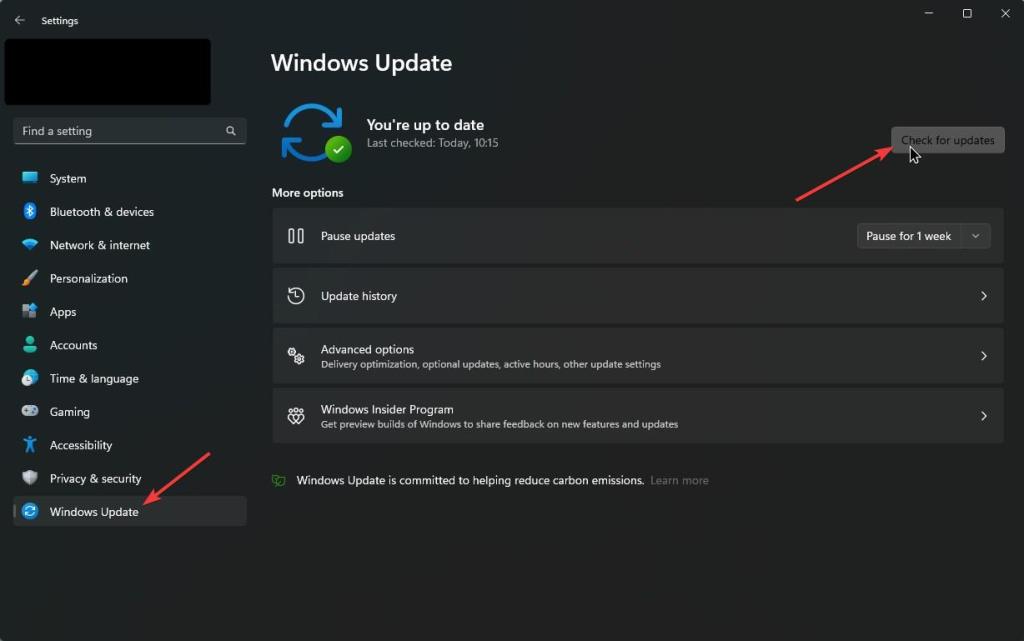Viewport: 1024px width, 641px height.
Task: Click the redacted user profile block
Action: (x=108, y=72)
